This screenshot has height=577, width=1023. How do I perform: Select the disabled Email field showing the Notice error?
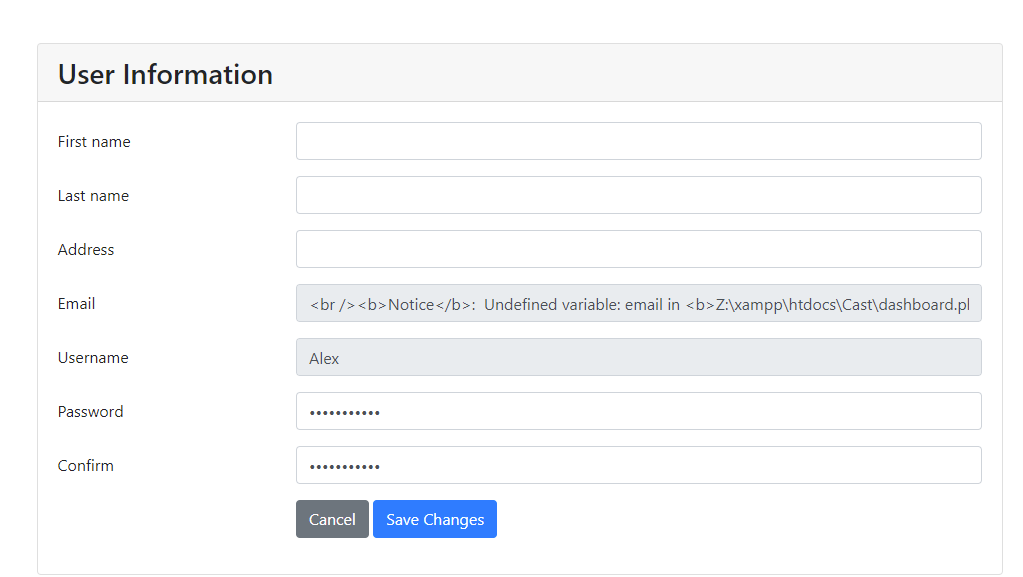click(638, 303)
